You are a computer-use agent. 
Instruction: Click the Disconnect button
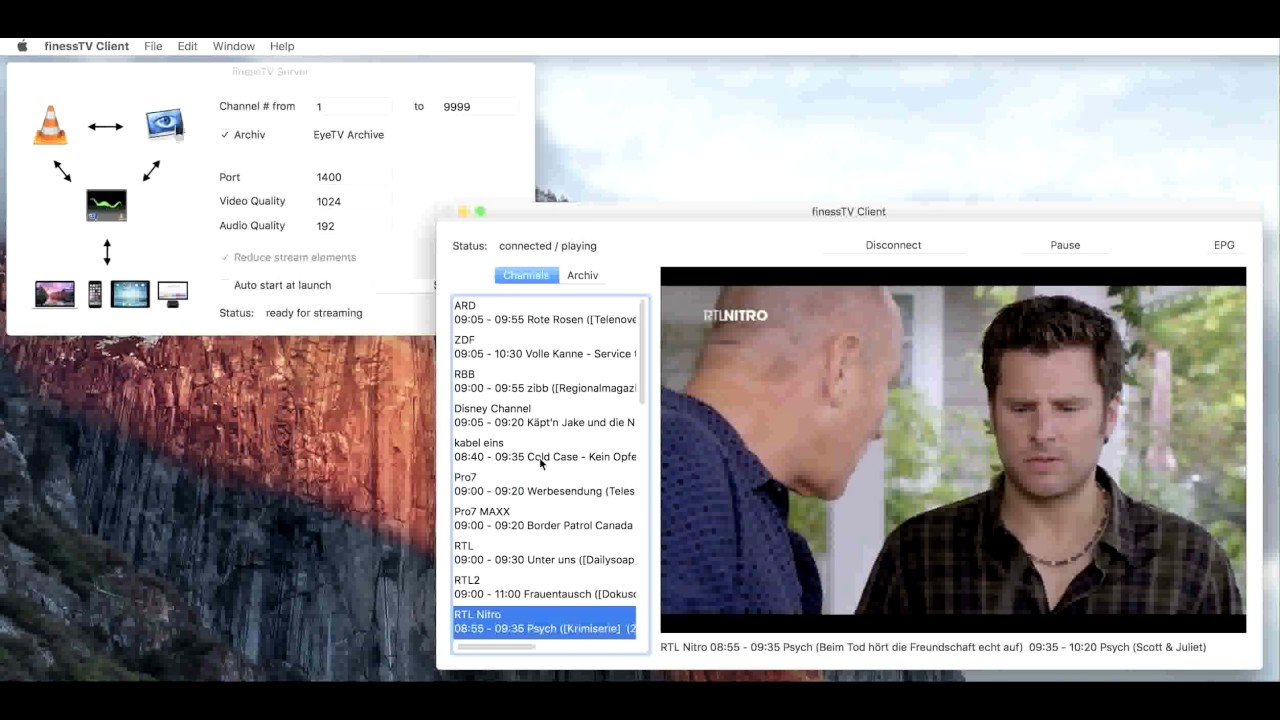[893, 245]
